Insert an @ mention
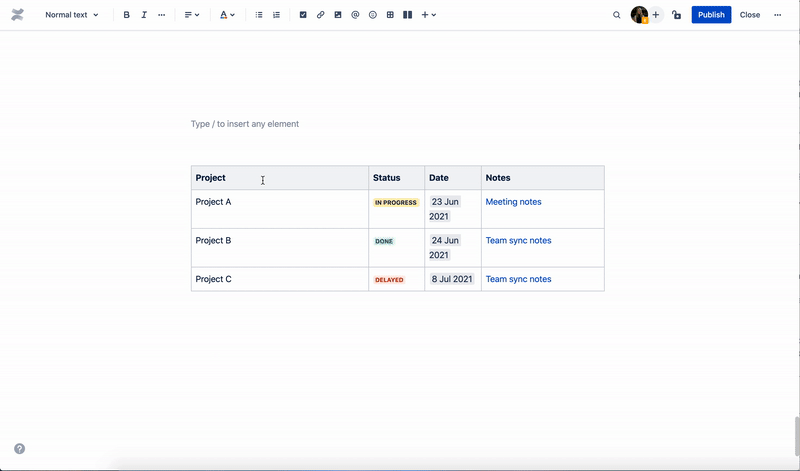800x471 pixels. 355,15
